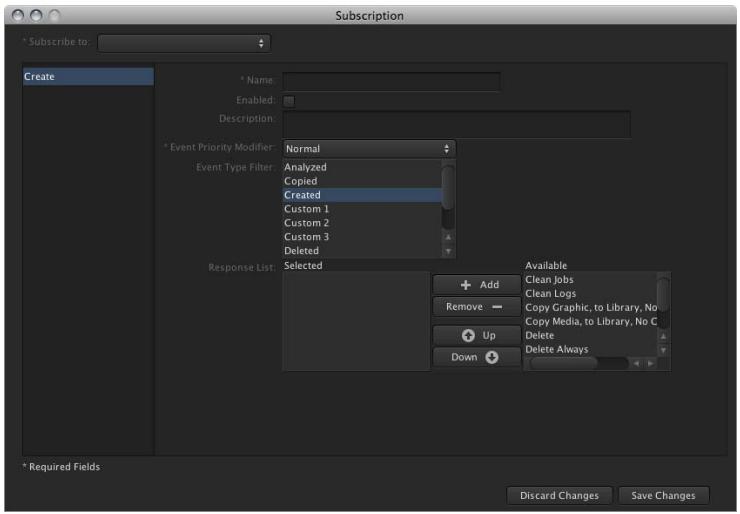Screen dimensions: 740x514
Task: Click the Save Changes button
Action: click(663, 496)
